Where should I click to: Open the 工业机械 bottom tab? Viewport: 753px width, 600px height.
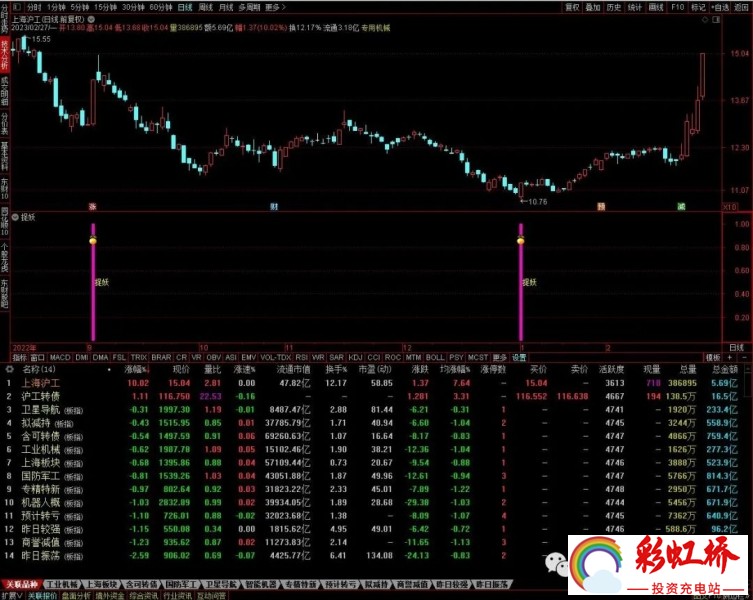63,585
